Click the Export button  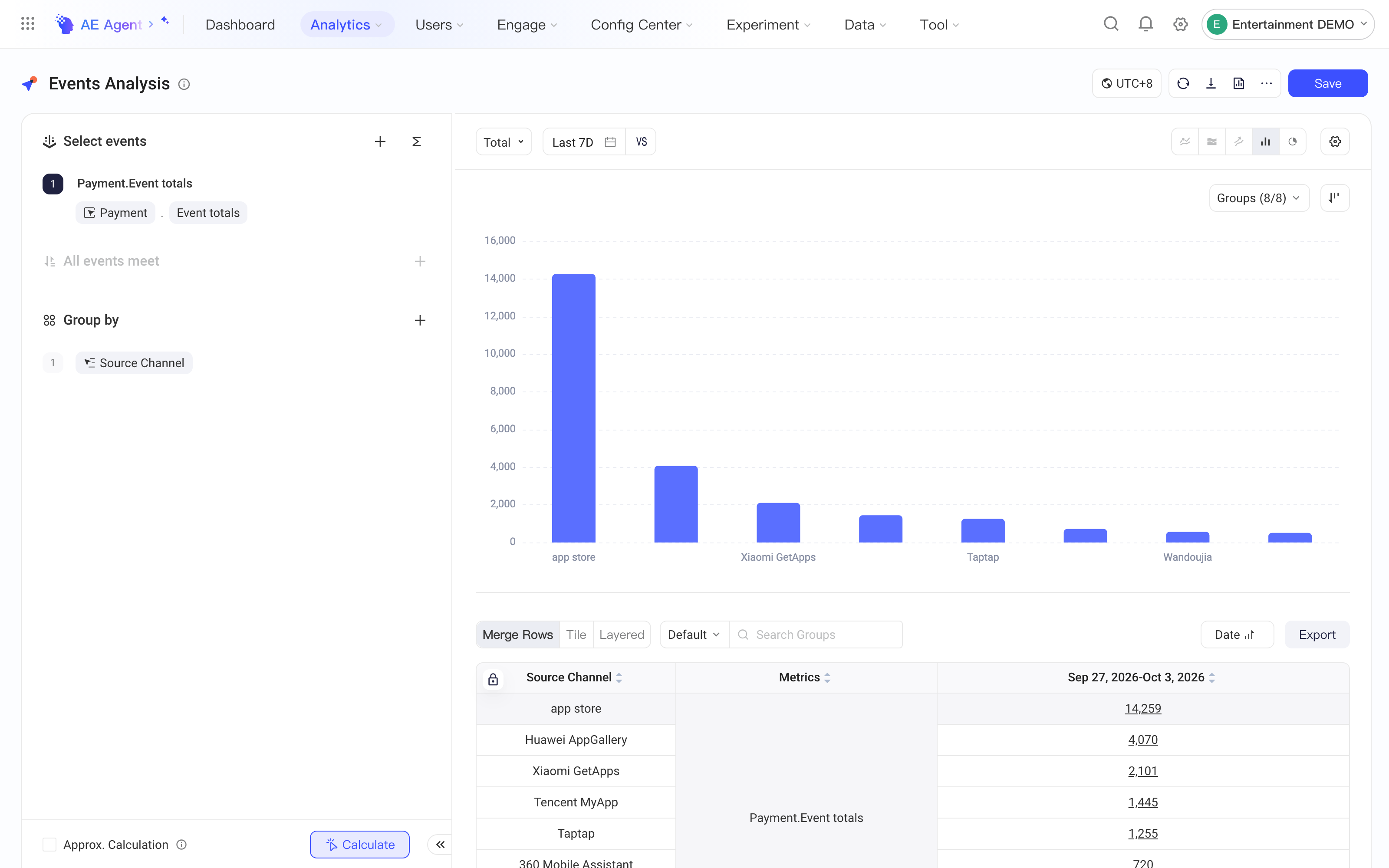click(1317, 635)
